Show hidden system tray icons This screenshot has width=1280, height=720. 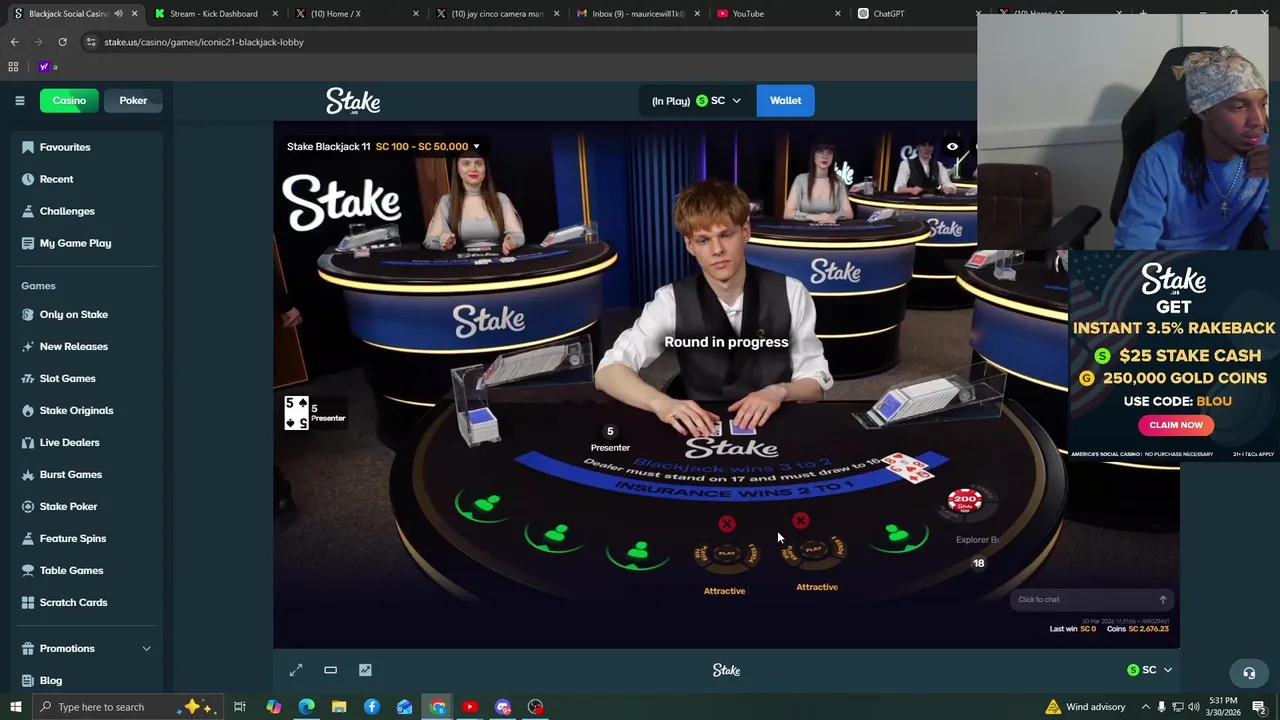1146,707
